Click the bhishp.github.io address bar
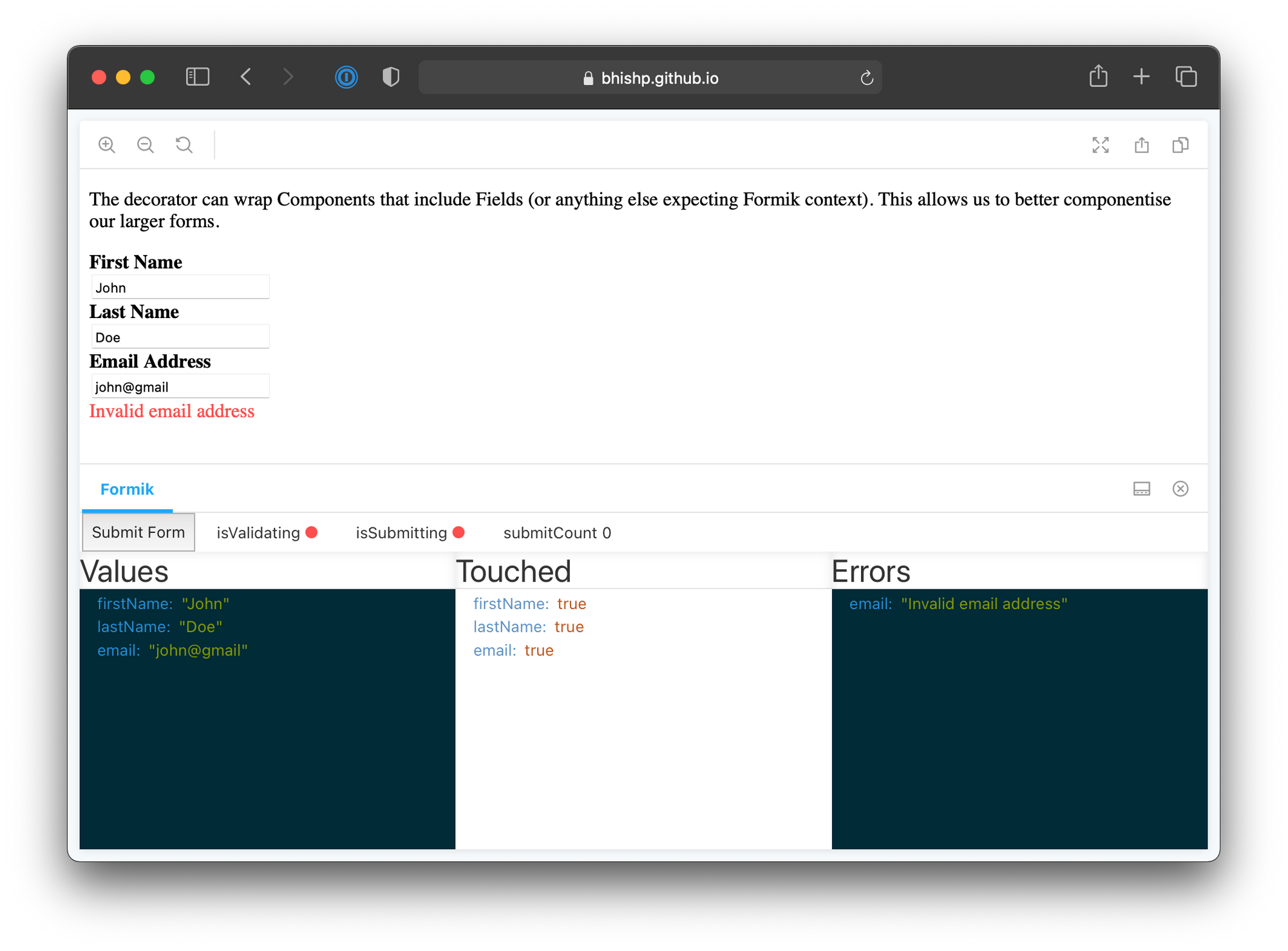Image resolution: width=1288 pixels, height=951 pixels. pyautogui.click(x=650, y=78)
